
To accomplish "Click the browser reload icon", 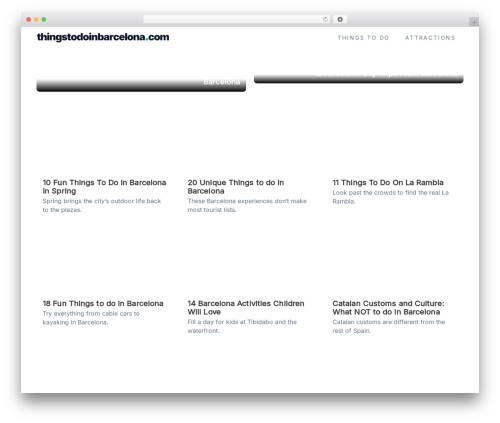I will pos(325,19).
